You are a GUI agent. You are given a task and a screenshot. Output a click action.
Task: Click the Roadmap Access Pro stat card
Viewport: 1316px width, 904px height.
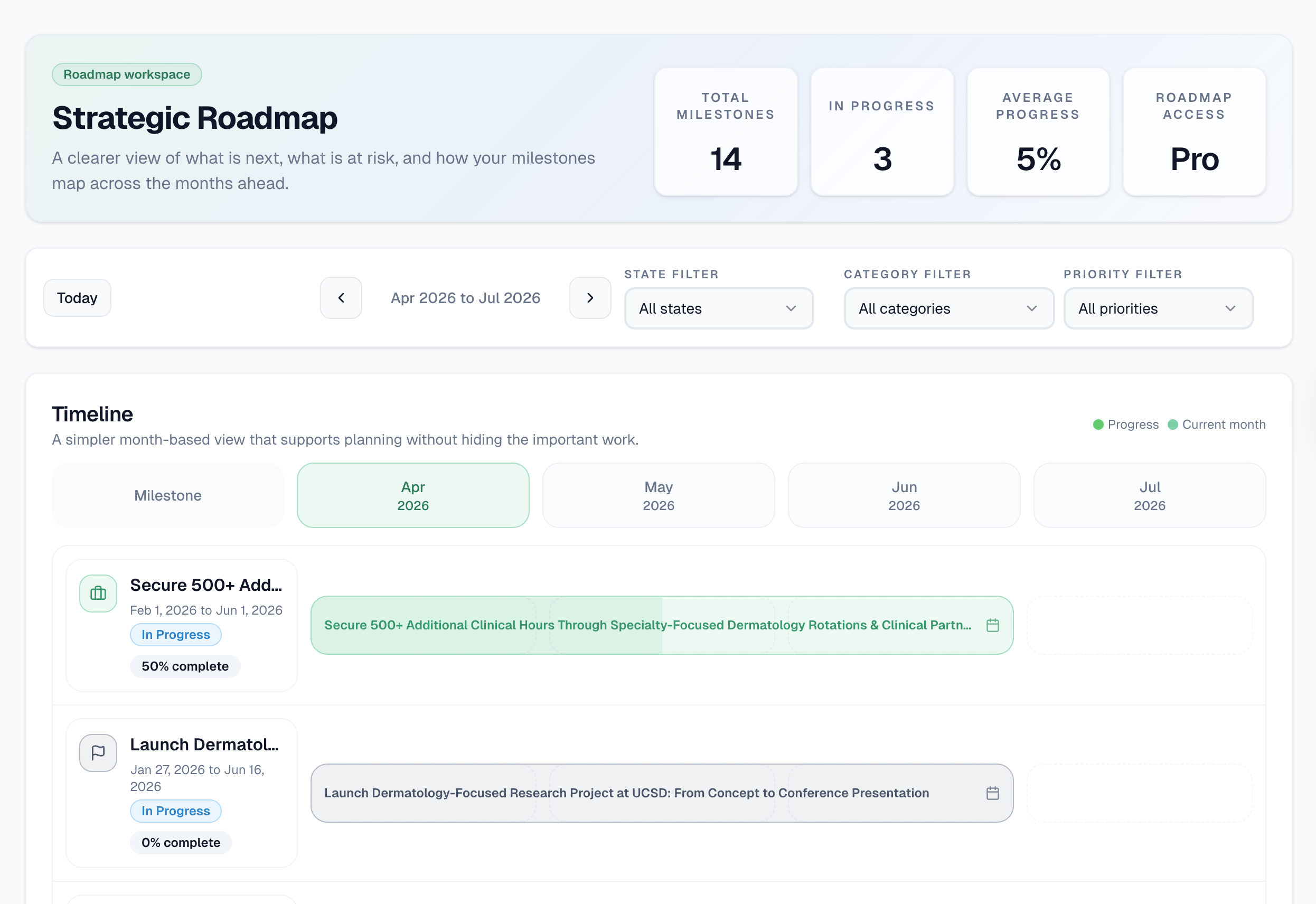[x=1194, y=132]
